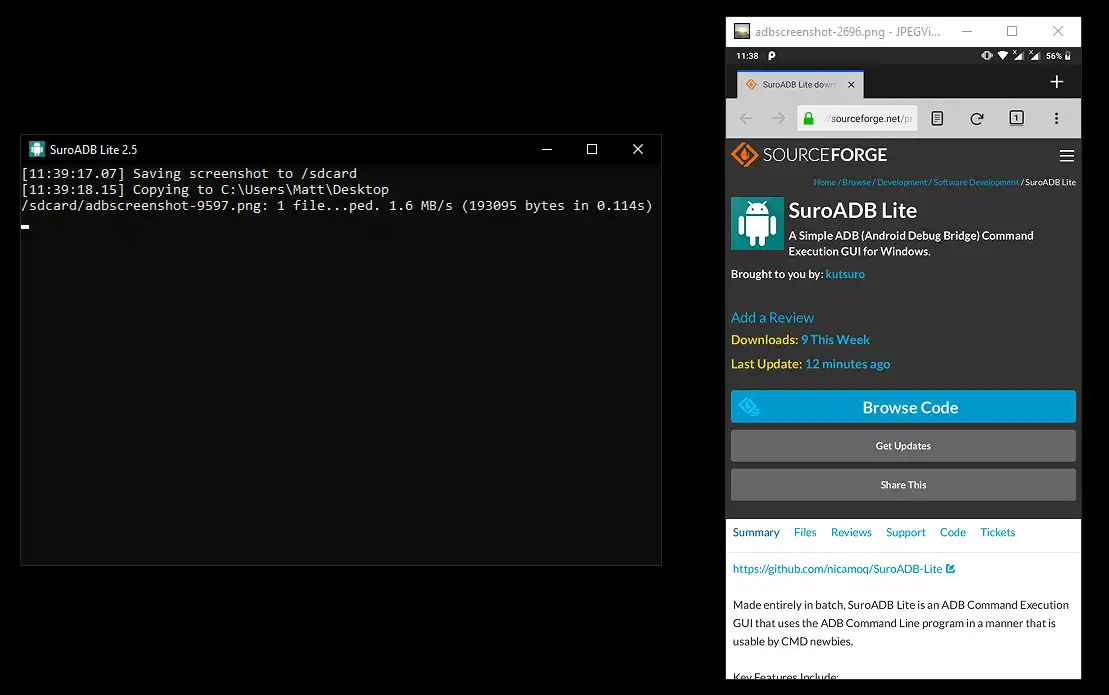The height and width of the screenshot is (695, 1109).
Task: Click the Software Development breadcrumb link
Action: (976, 182)
